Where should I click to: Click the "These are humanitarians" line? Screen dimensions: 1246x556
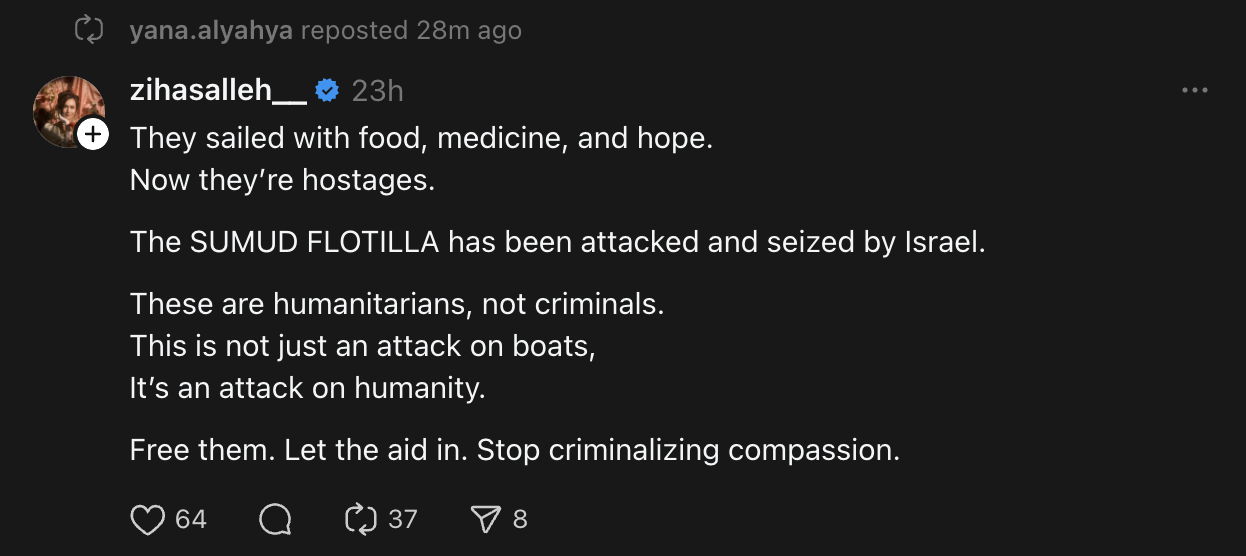point(397,303)
